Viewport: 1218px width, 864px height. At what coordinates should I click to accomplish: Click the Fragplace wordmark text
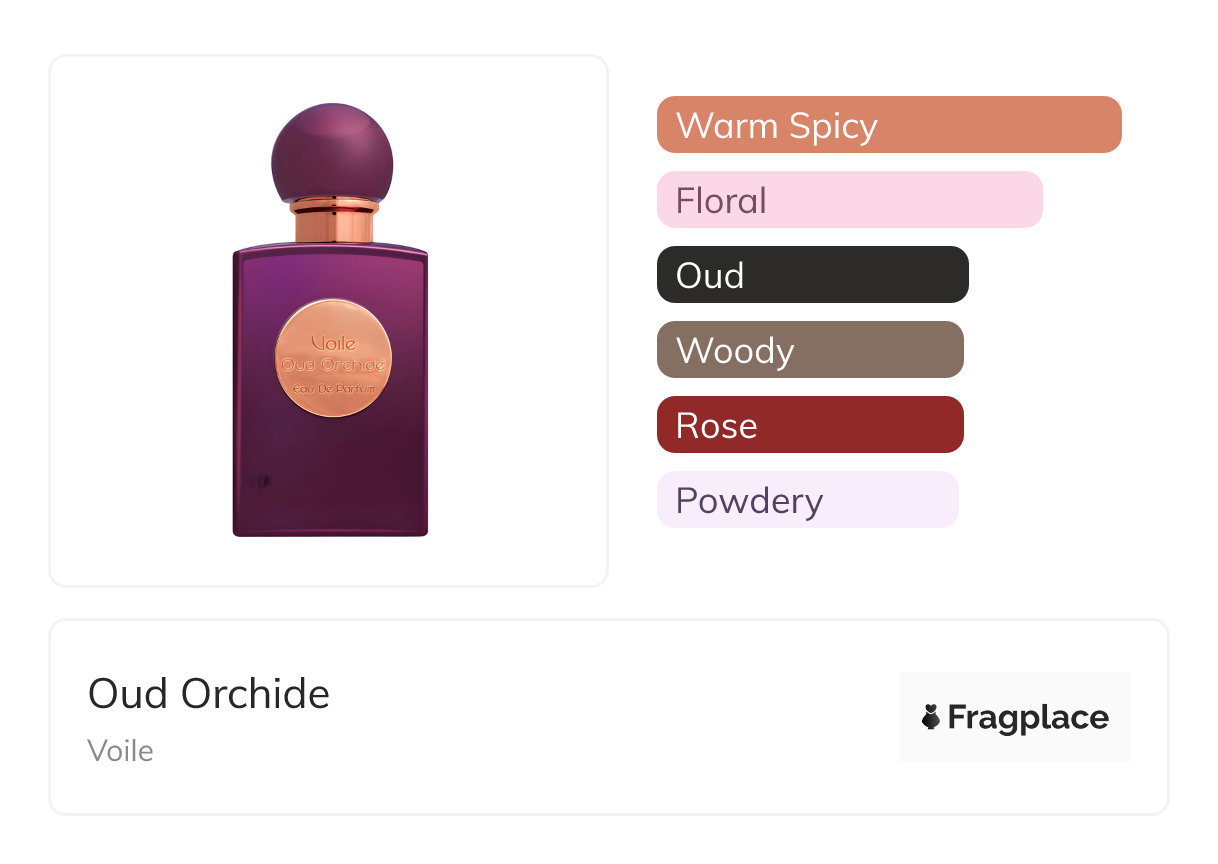click(1028, 717)
